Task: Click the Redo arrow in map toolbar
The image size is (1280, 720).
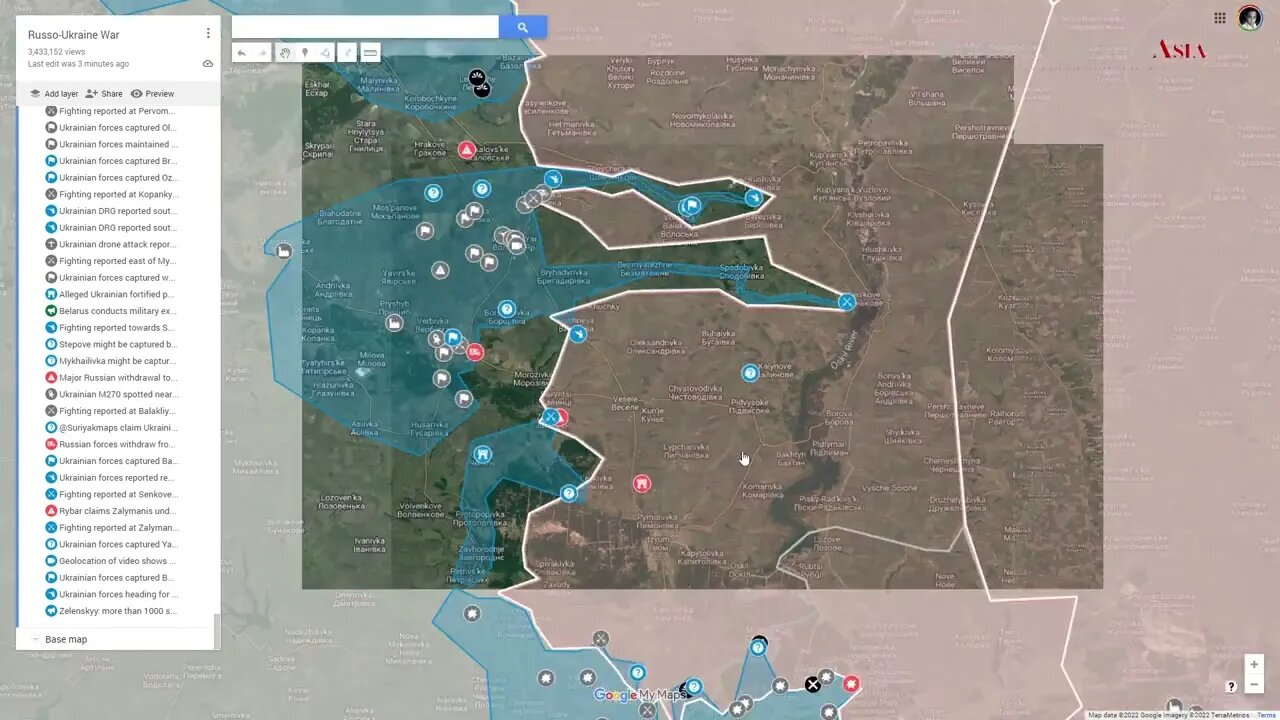Action: [x=262, y=53]
